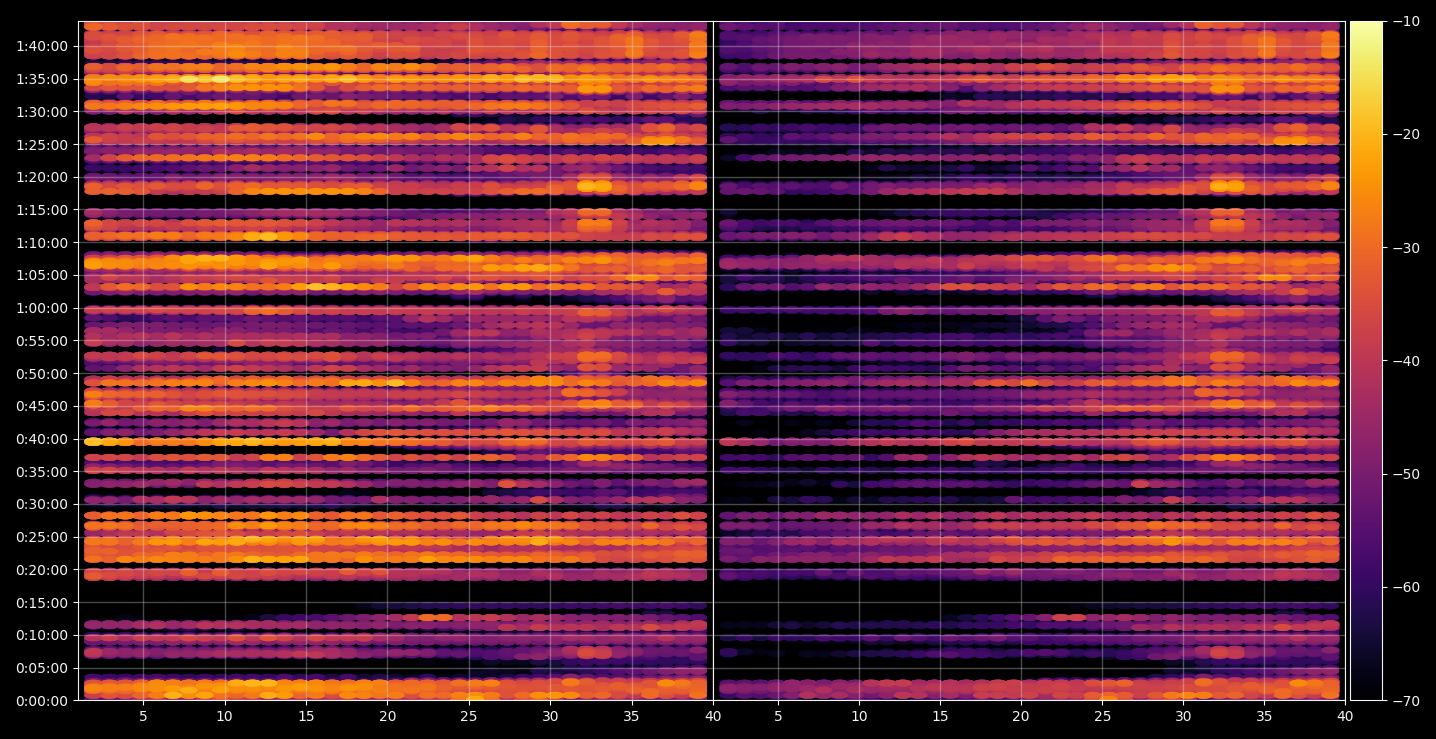Viewport: 1436px width, 739px height.
Task: Click x-axis label 35 of the right heatmap
Action: tap(1265, 716)
